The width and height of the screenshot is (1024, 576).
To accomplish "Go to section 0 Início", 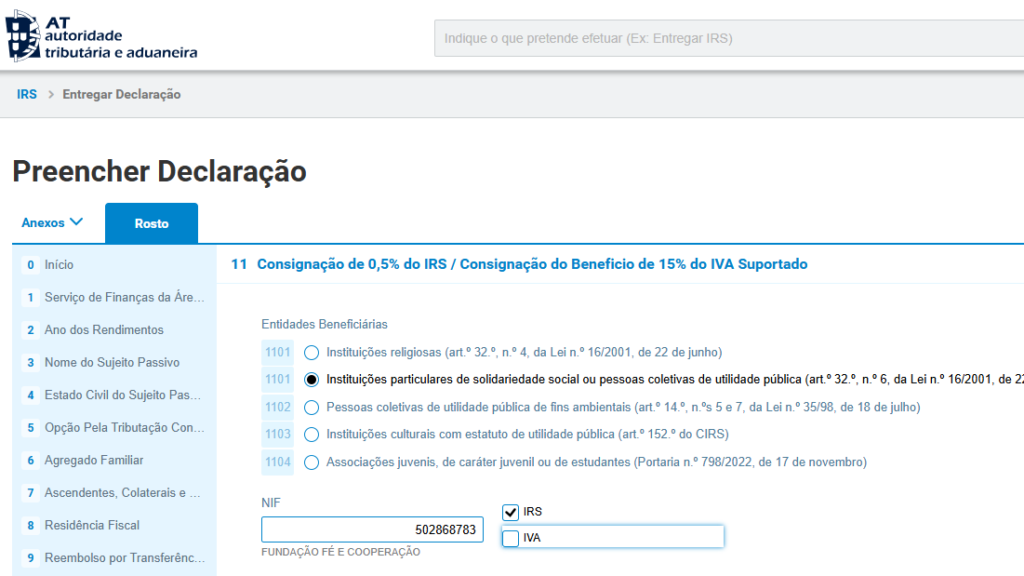I will point(59,265).
